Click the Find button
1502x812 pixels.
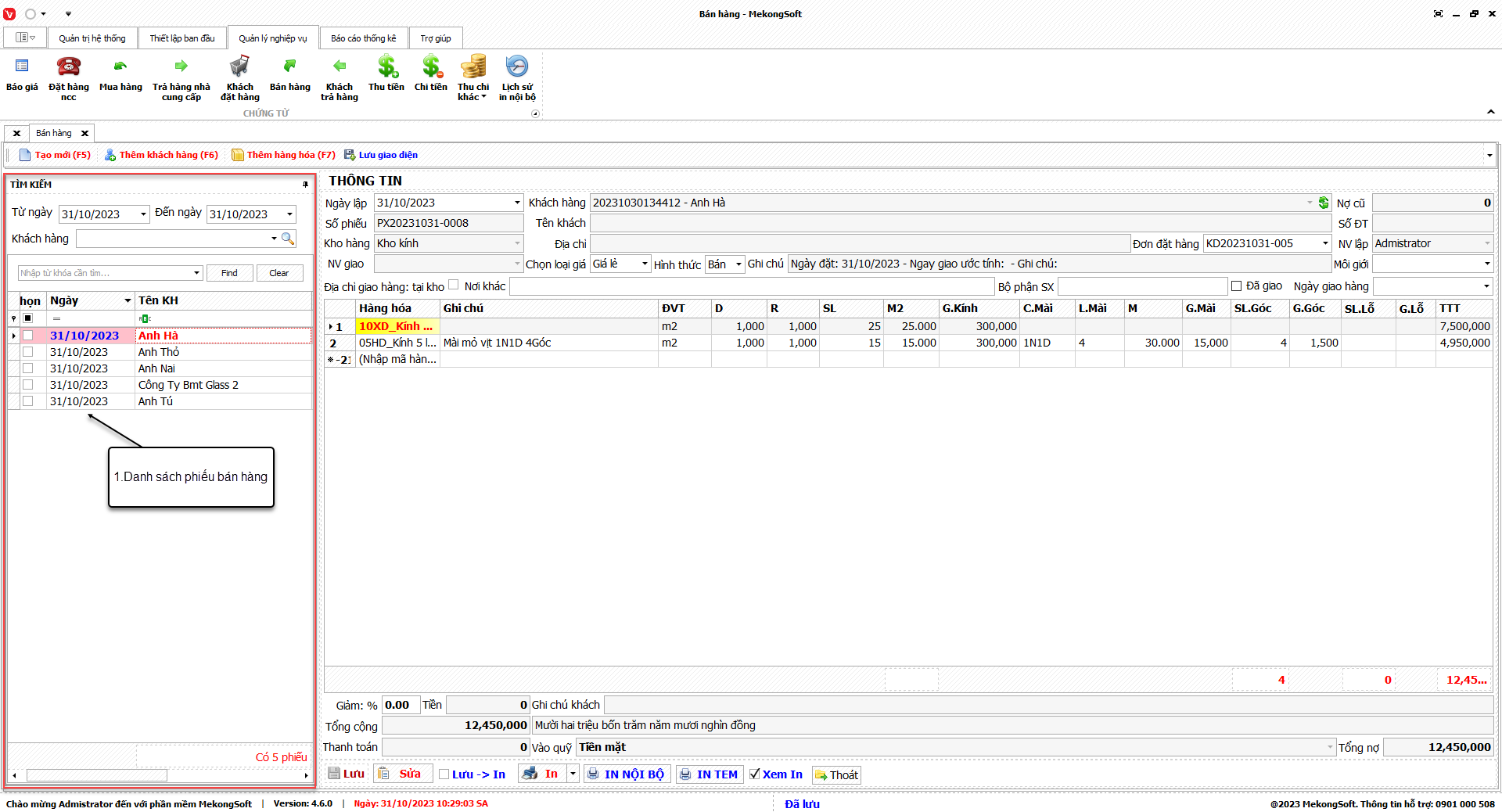click(229, 273)
